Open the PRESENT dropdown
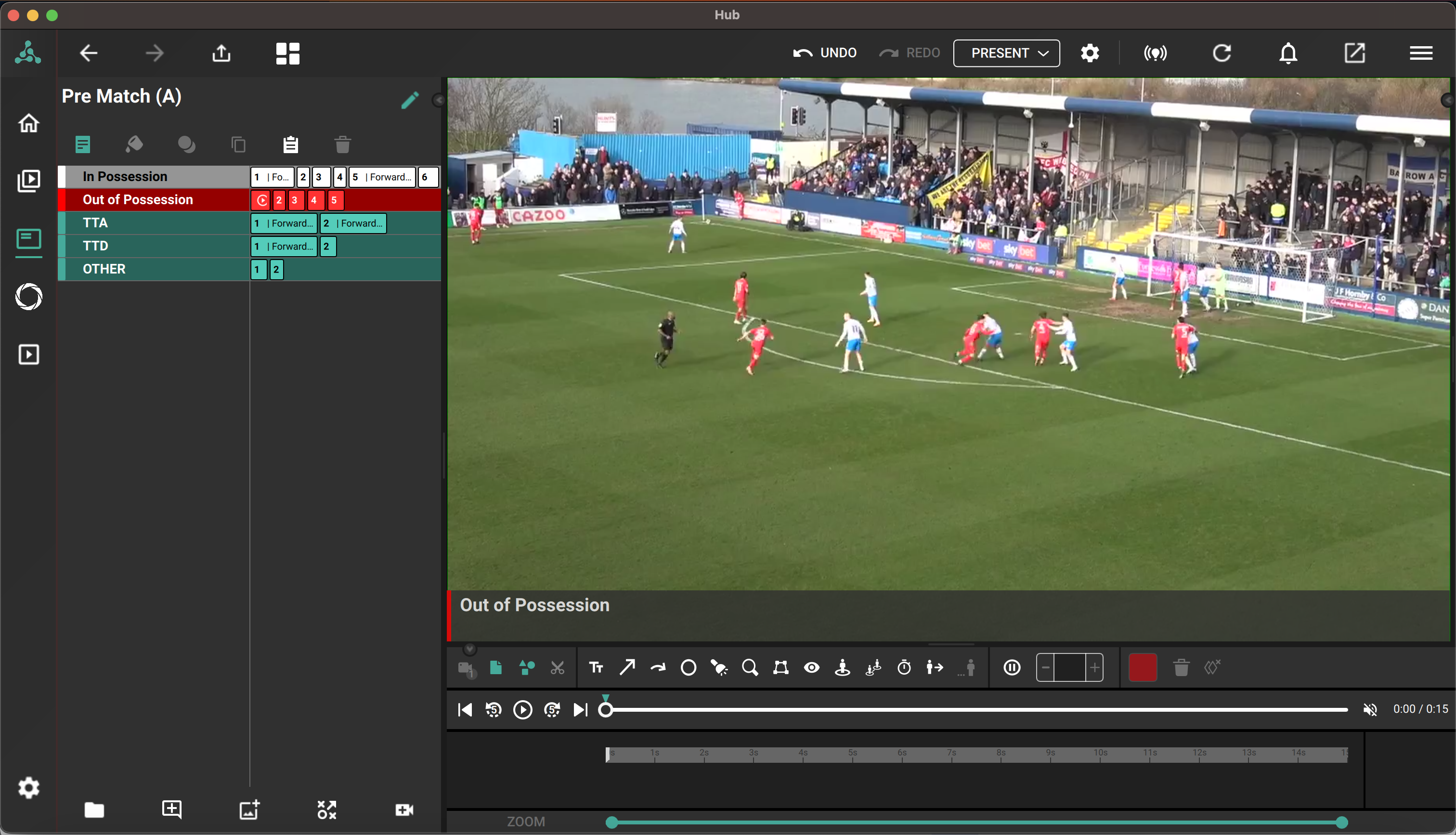Image resolution: width=1456 pixels, height=835 pixels. tap(1007, 53)
